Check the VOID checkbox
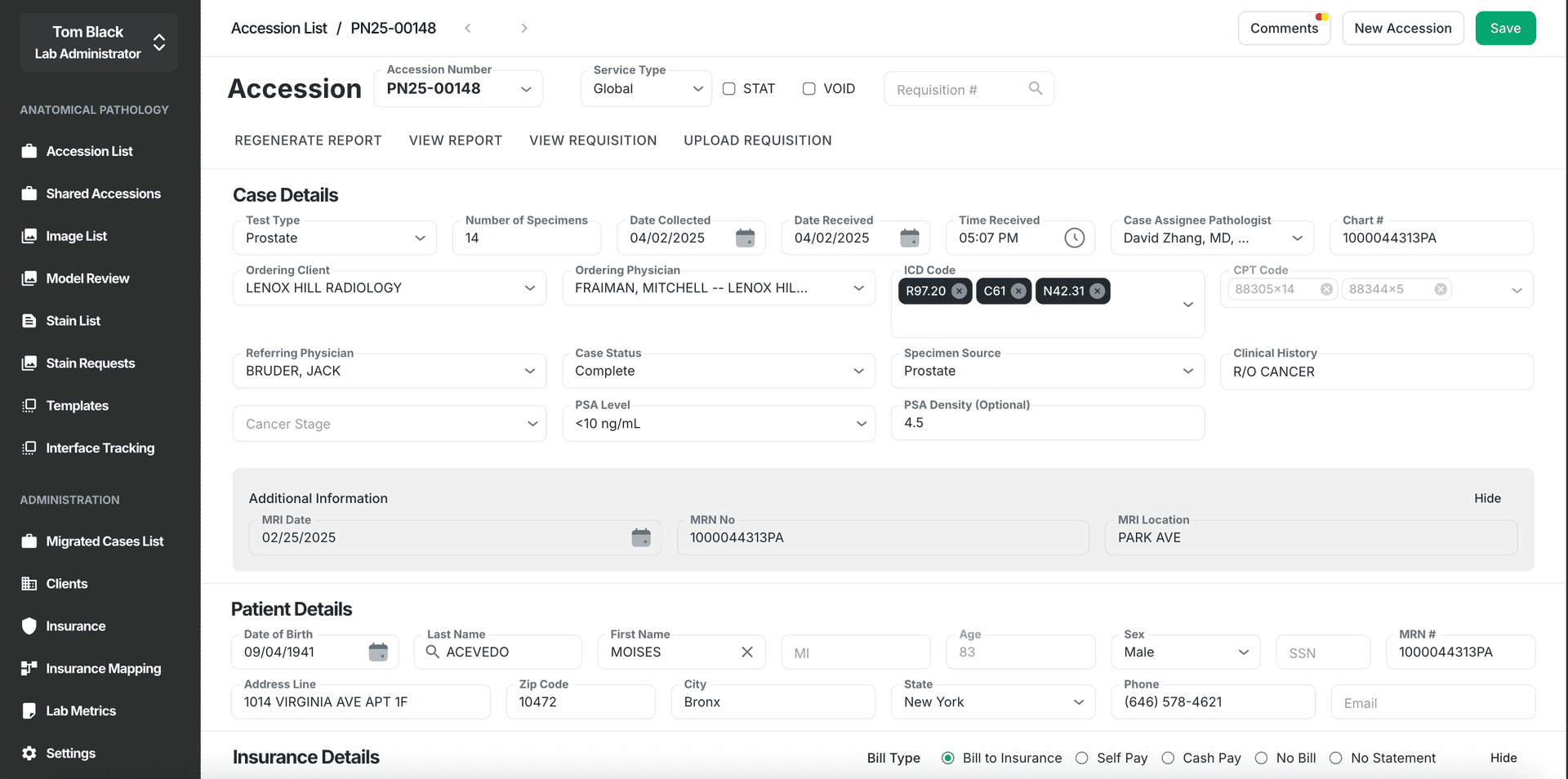The height and width of the screenshot is (779, 1568). coord(809,89)
